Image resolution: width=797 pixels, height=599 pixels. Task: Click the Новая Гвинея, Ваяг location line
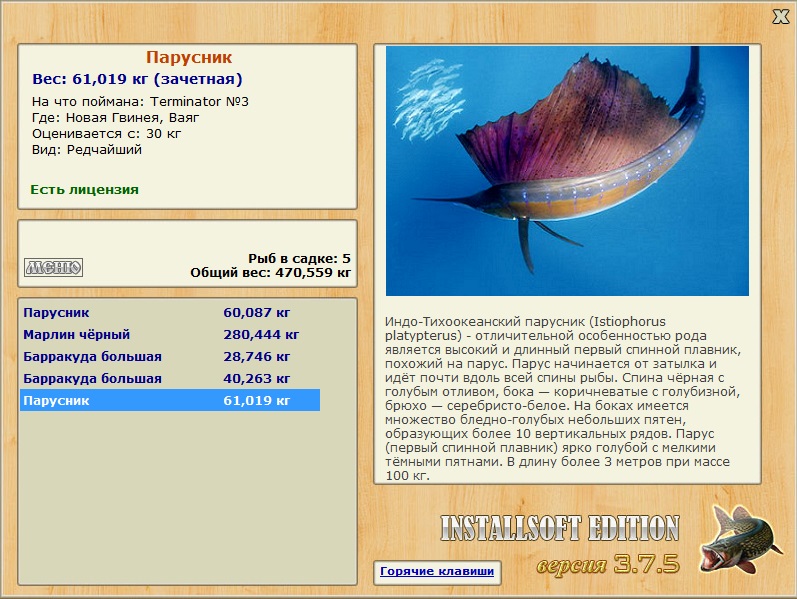pyautogui.click(x=115, y=118)
